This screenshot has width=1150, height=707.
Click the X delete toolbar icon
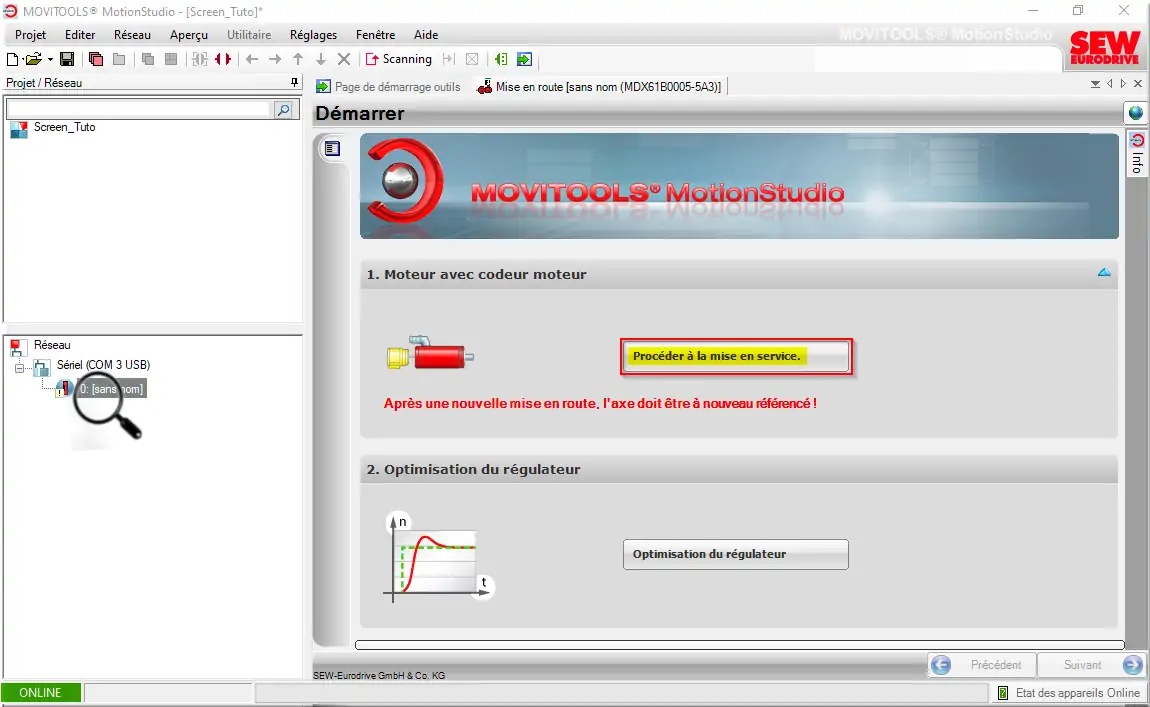click(x=343, y=59)
